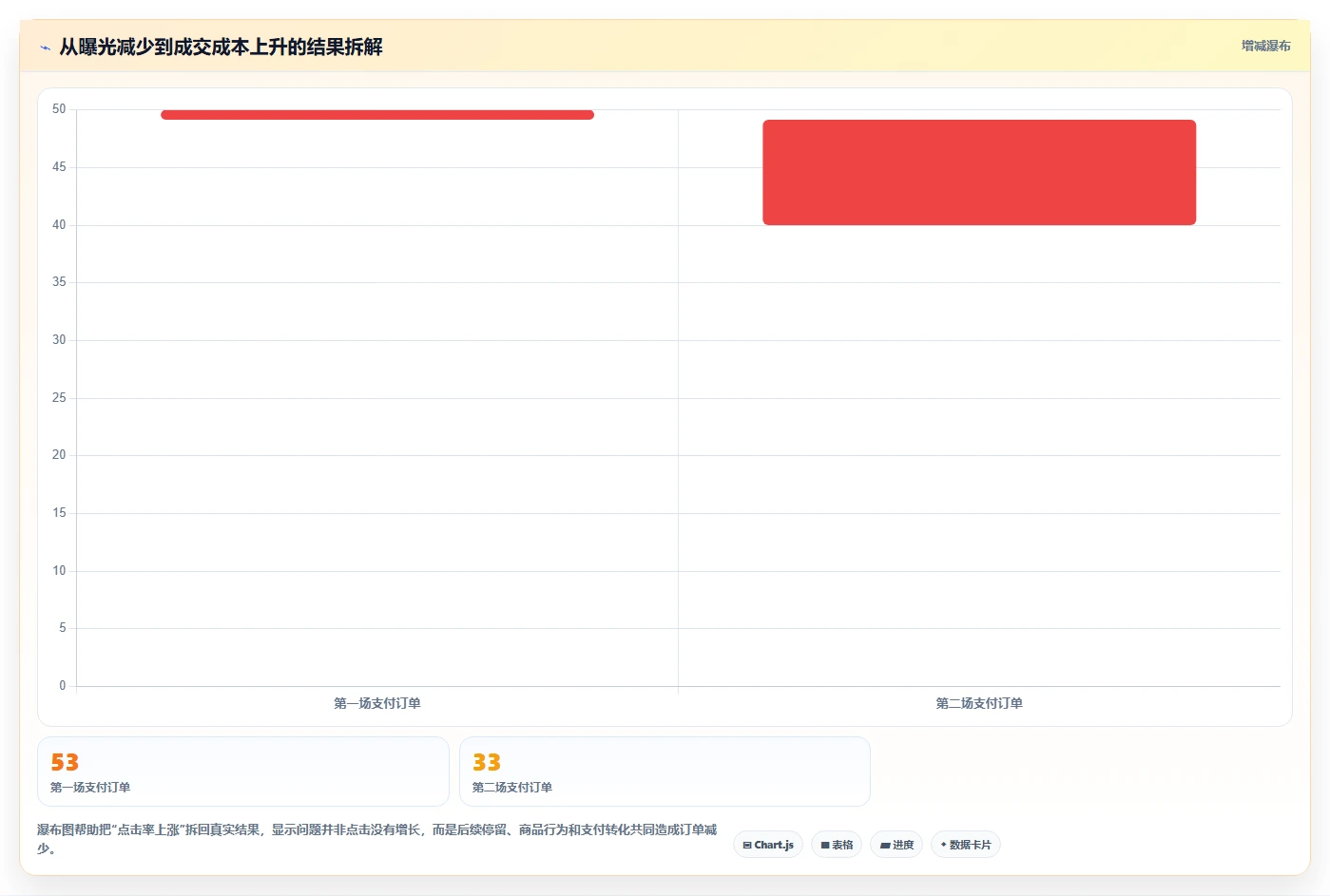Click the y-axis tick label 25
This screenshot has height=896, width=1330.
[59, 397]
